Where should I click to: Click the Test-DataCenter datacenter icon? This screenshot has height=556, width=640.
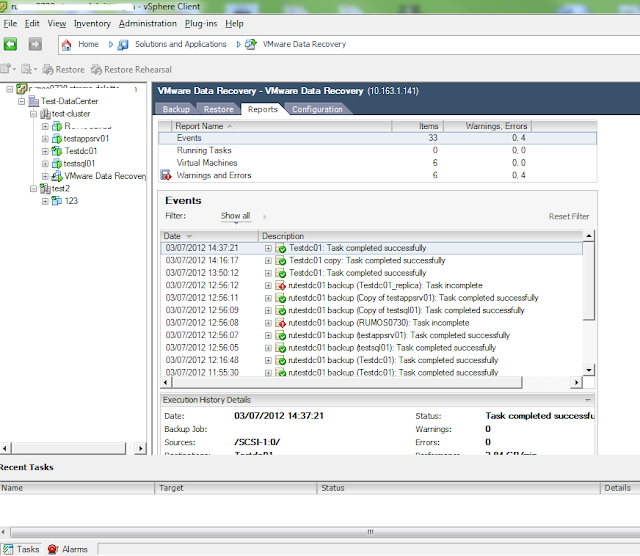[34, 101]
